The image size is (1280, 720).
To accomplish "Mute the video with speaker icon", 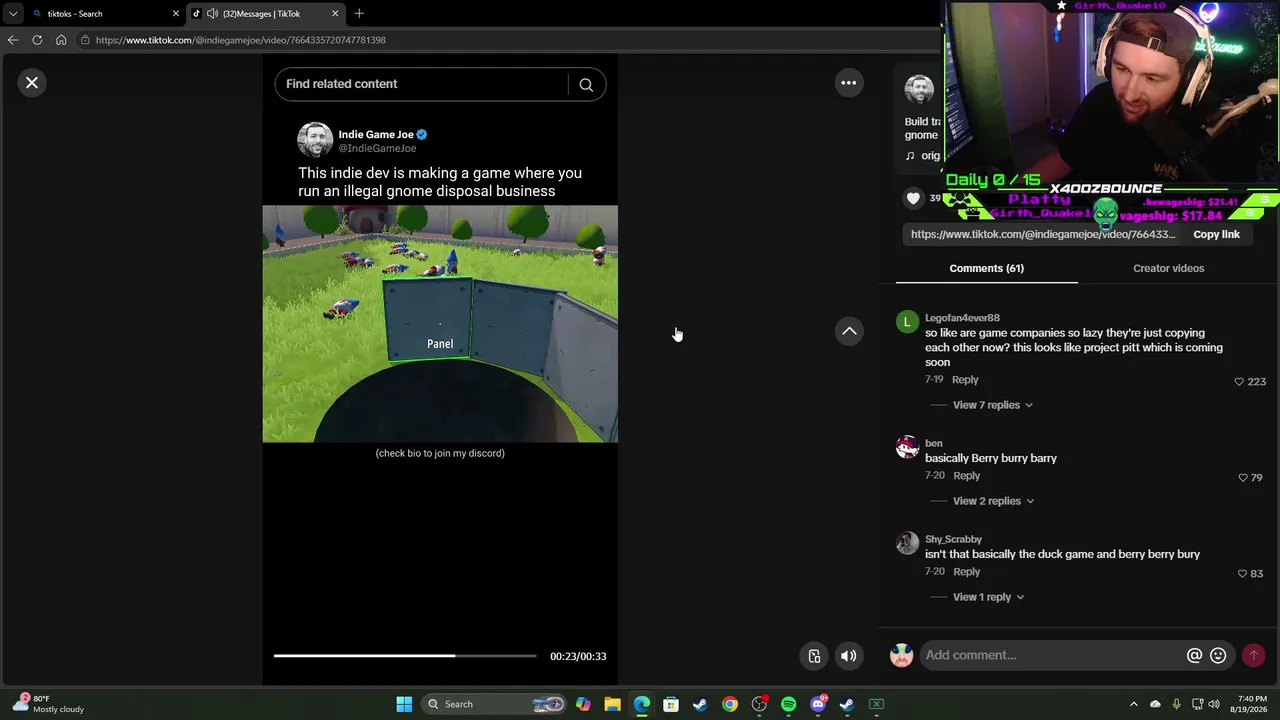I will point(848,656).
